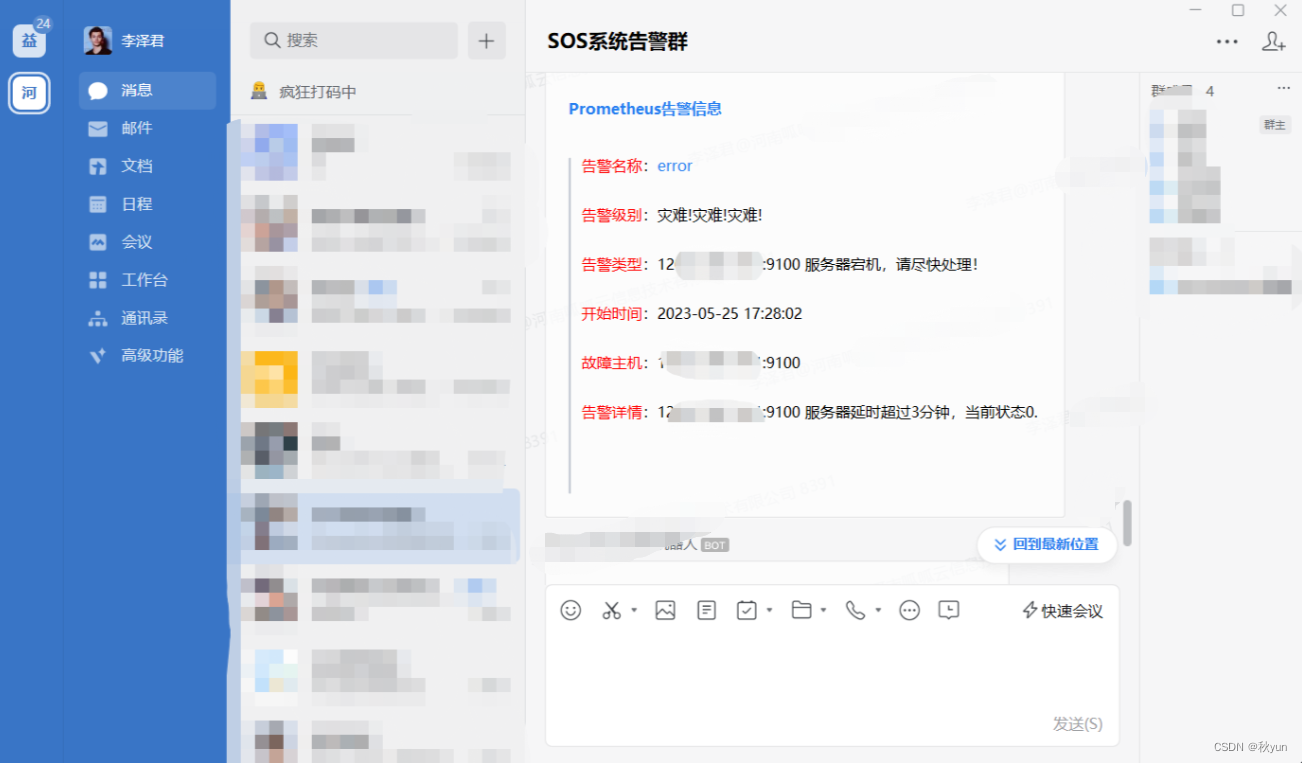Expand the call options dropdown arrow
This screenshot has width=1302, height=763.
click(878, 610)
